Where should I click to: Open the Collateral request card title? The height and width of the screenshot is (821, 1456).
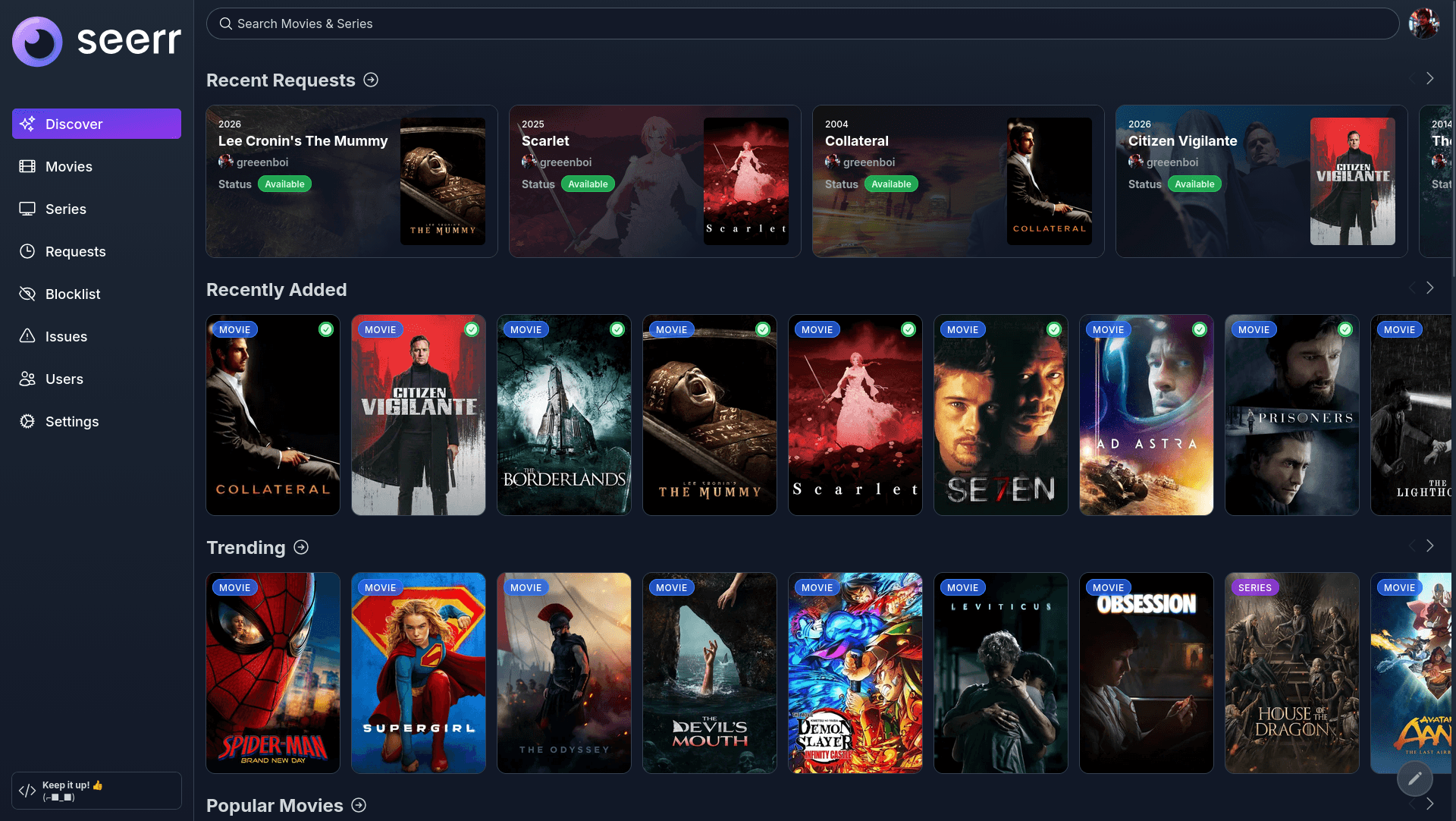856,141
